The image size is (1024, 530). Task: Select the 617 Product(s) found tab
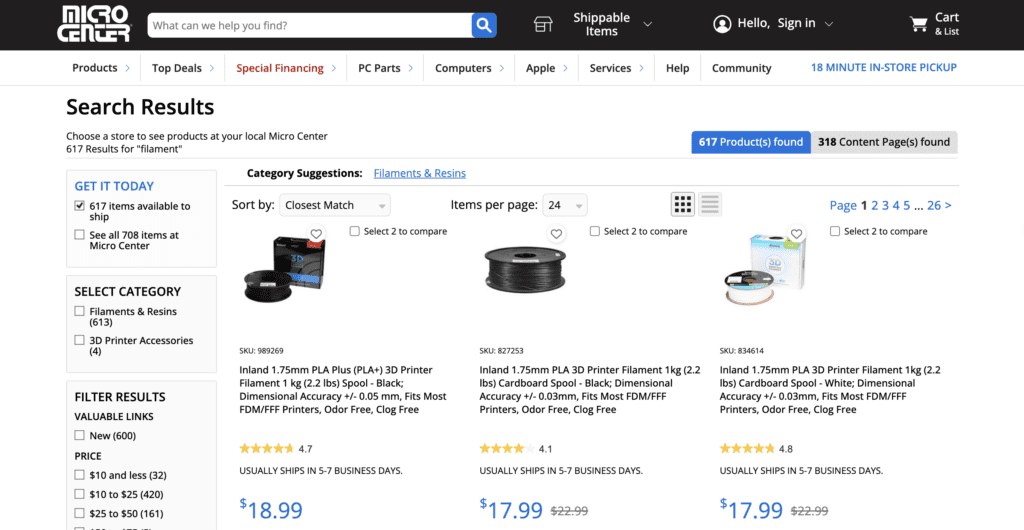pos(751,142)
